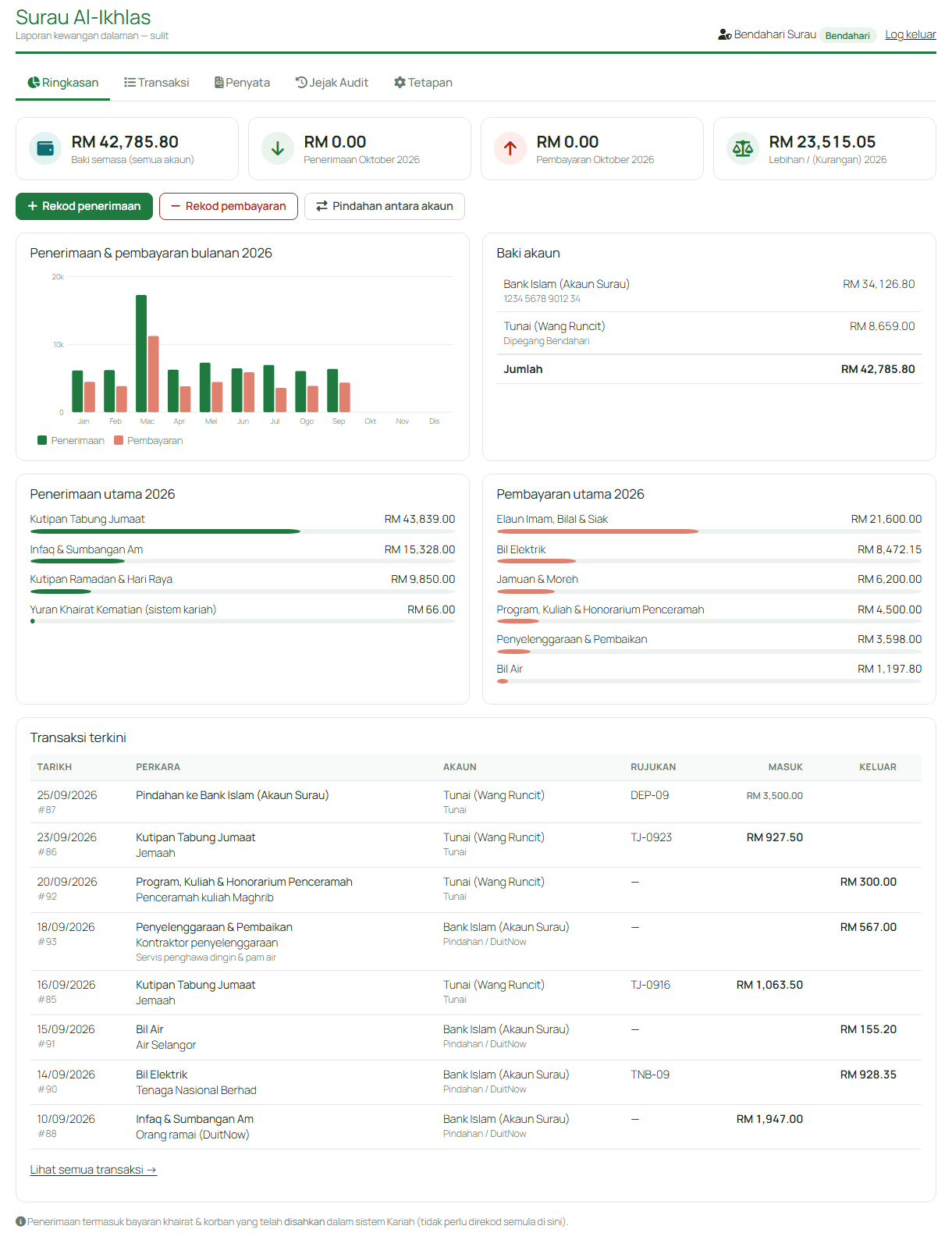Click the user icon beside Bendahari Surau
Image resolution: width=952 pixels, height=1247 pixels.
coord(725,34)
